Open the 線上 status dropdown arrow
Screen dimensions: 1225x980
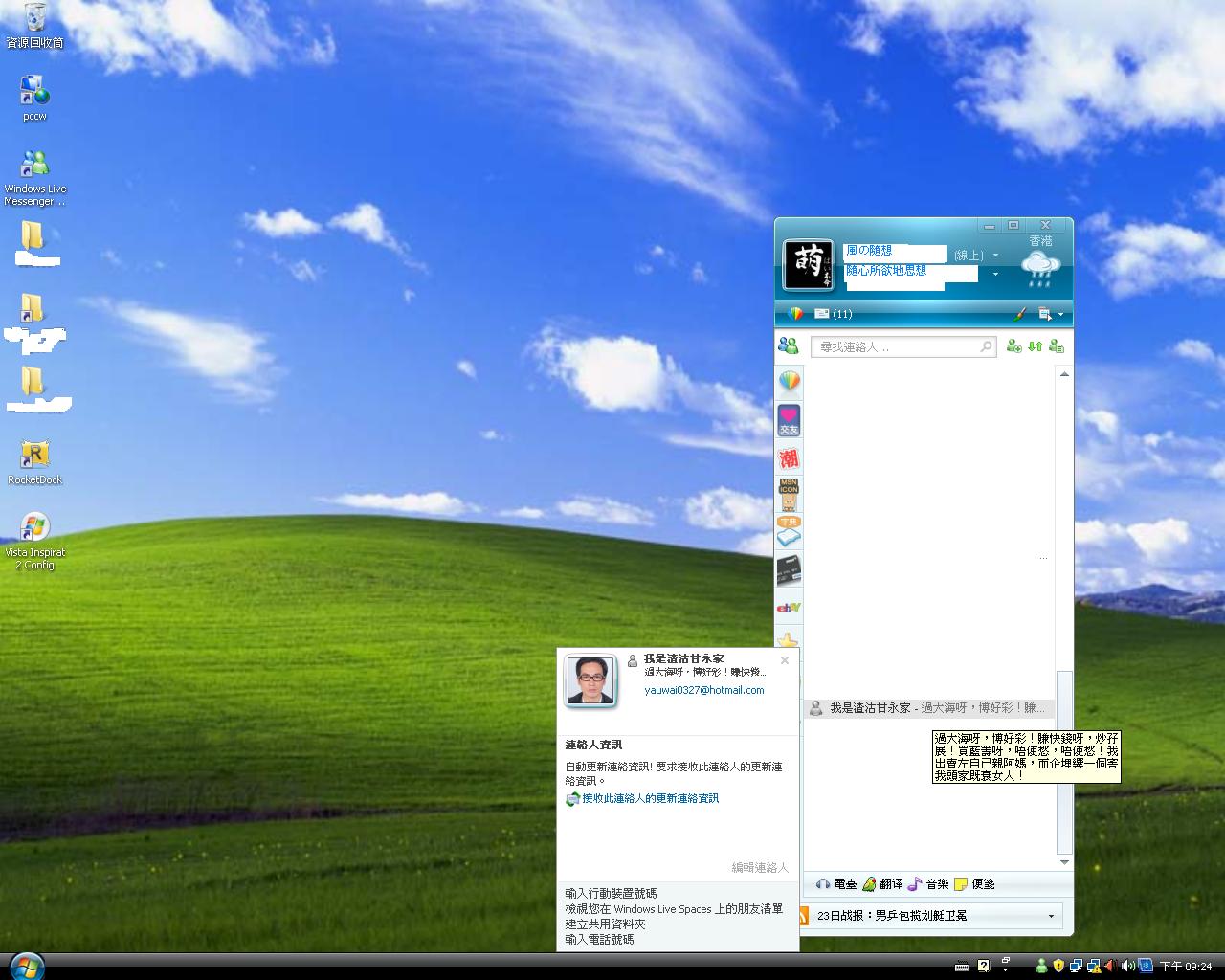click(x=995, y=256)
